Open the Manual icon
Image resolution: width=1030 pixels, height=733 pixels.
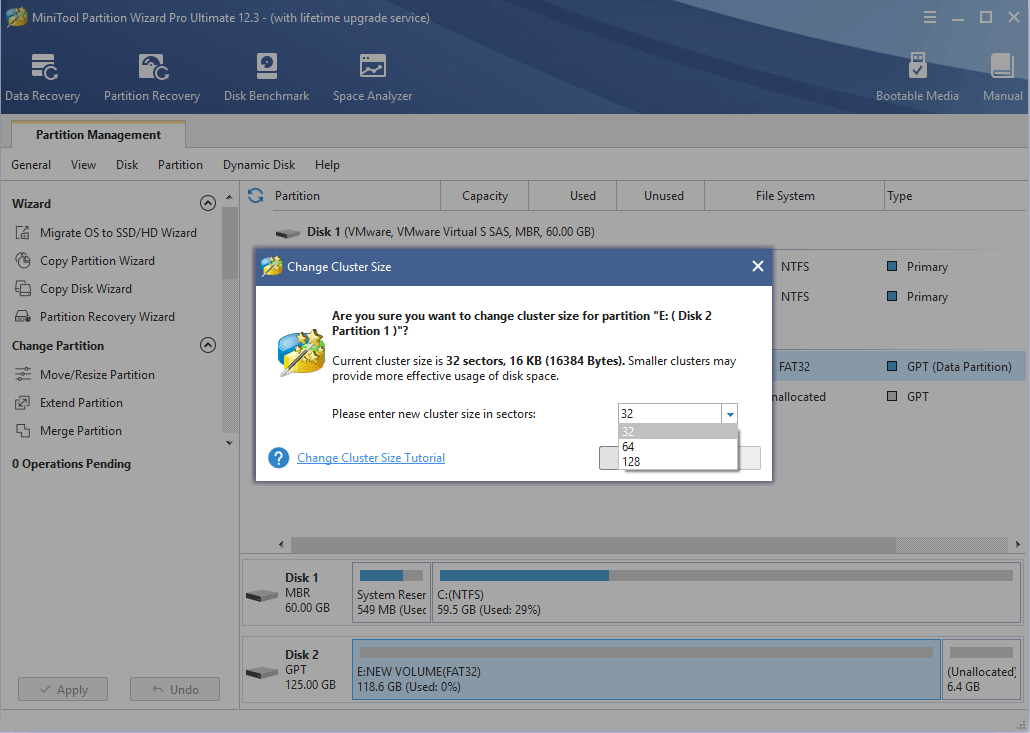(x=1002, y=78)
